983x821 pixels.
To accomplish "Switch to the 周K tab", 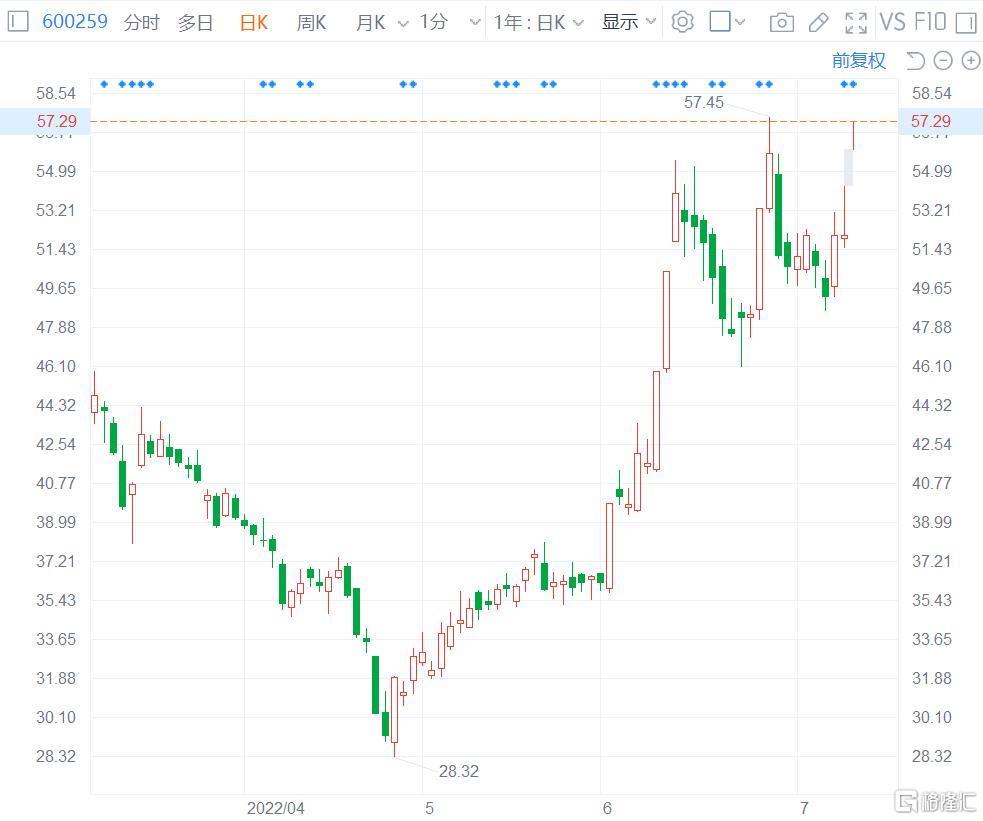I will 312,23.
